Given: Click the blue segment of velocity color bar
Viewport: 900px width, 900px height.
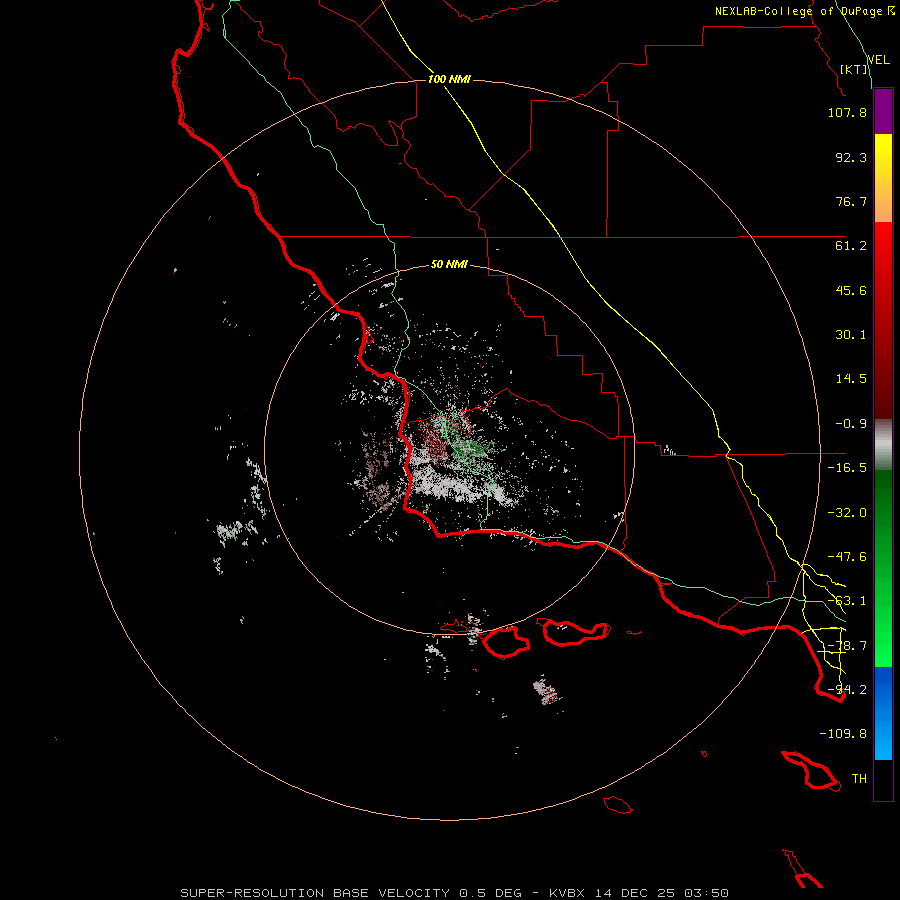Looking at the screenshot, I should click(883, 713).
